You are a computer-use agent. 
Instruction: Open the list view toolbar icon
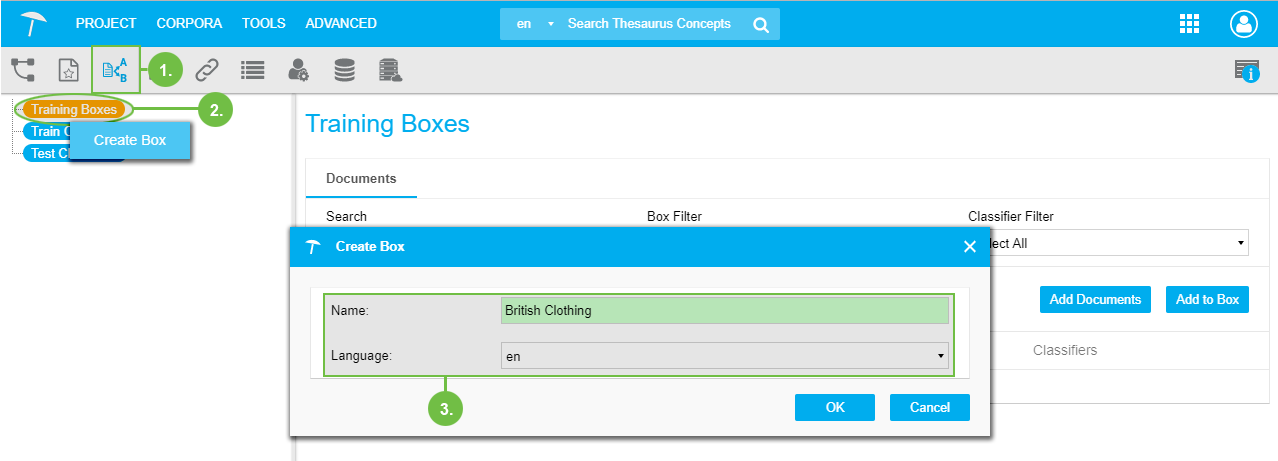coord(252,70)
